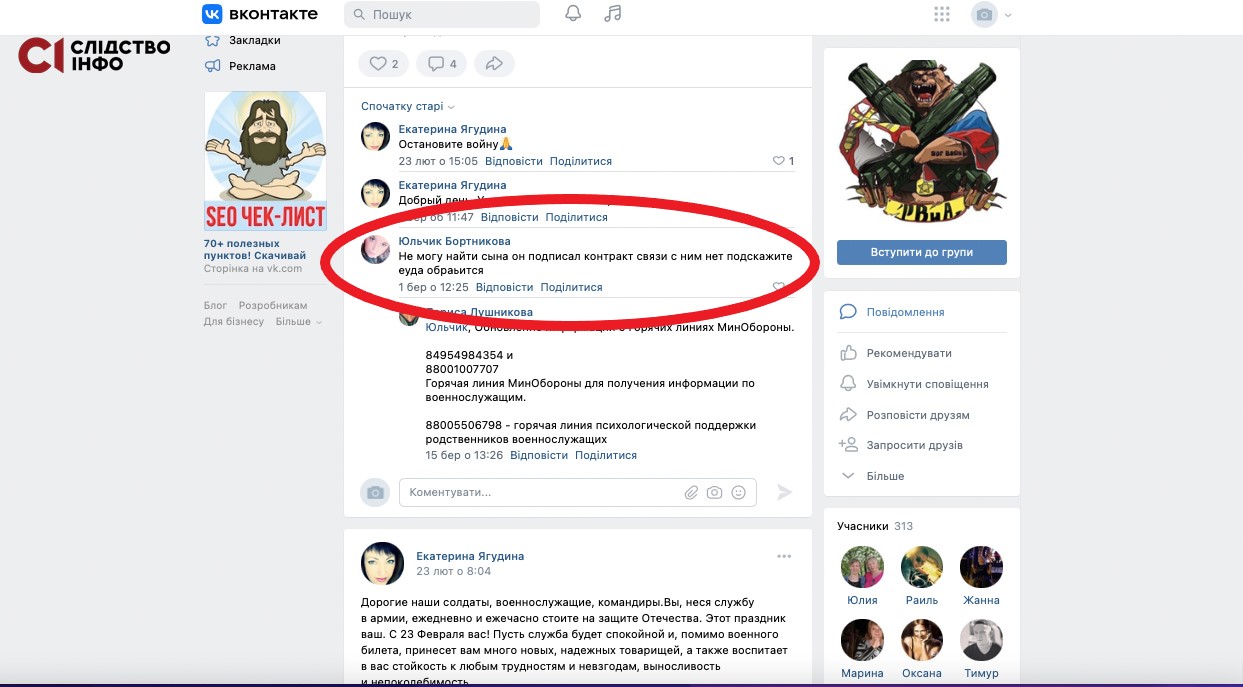Open ad link 70+ полезных пунктов

[x=255, y=249]
